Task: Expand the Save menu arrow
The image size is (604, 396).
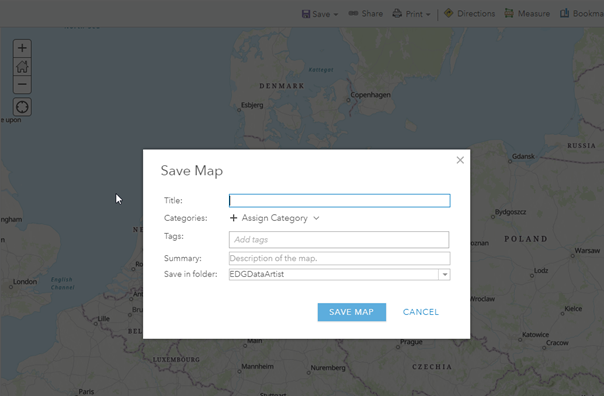Action: (336, 15)
